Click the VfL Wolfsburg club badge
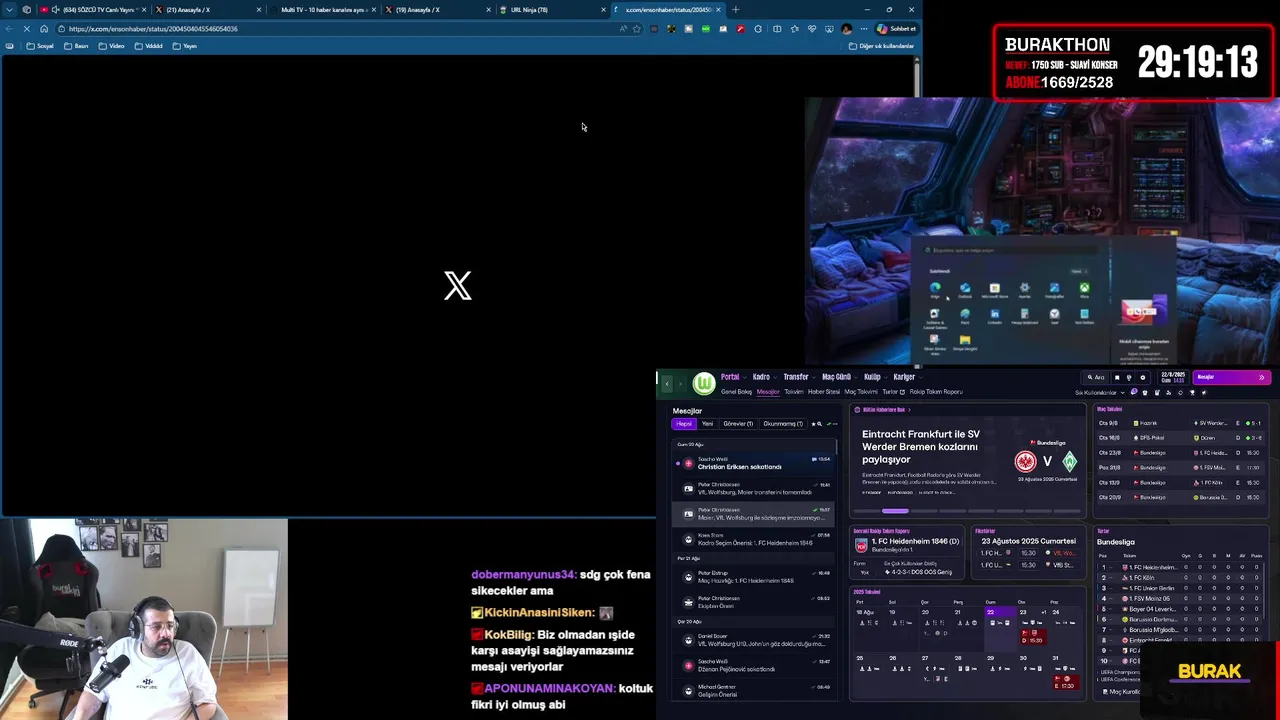1280x720 pixels. [704, 384]
